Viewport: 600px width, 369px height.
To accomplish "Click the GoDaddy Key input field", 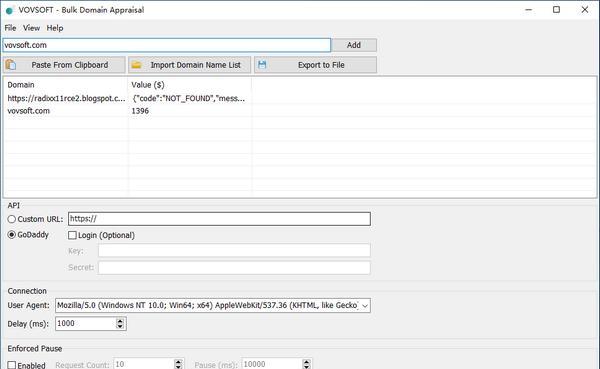I will [234, 251].
